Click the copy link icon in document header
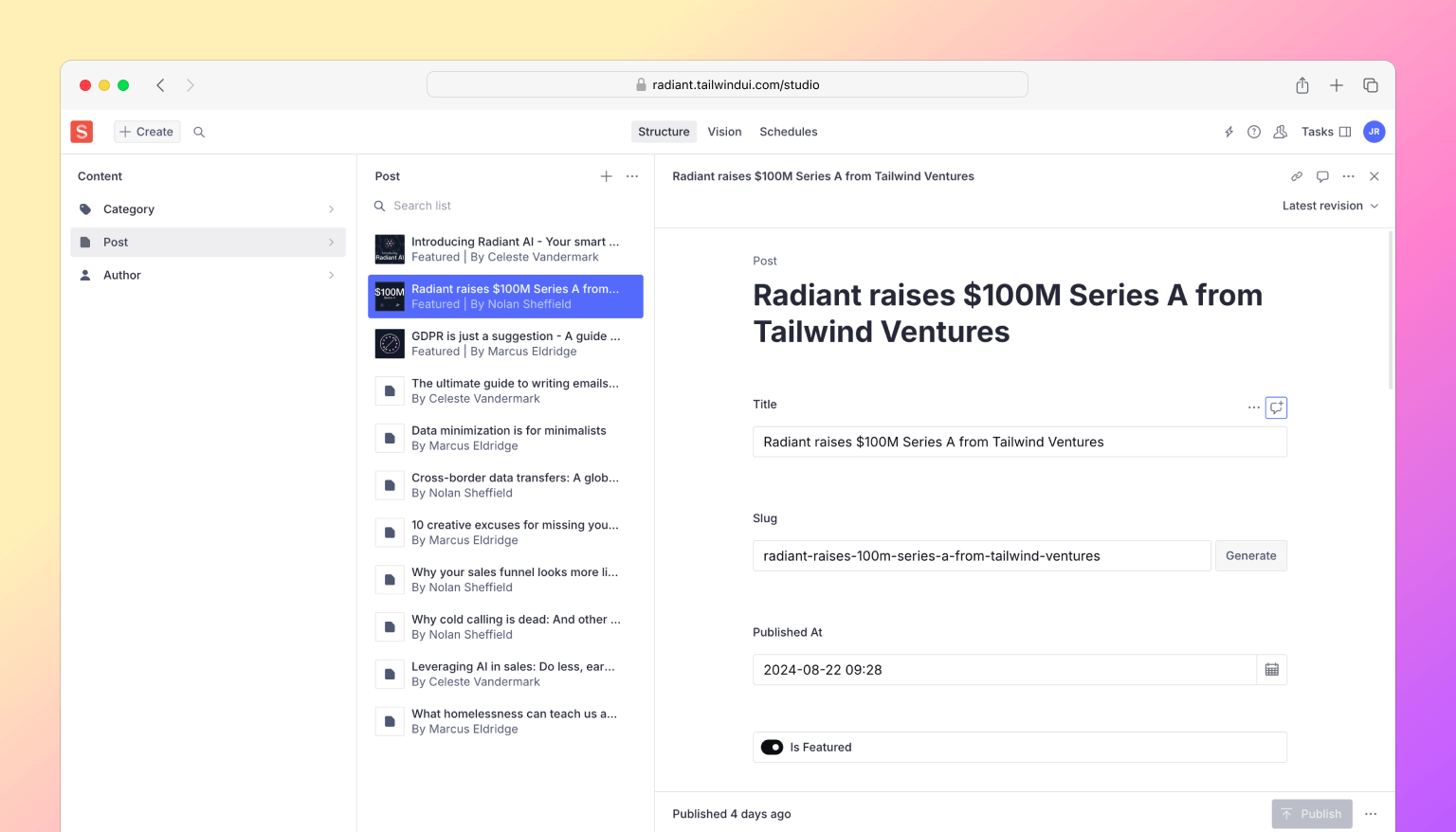The image size is (1456, 832). pos(1296,176)
